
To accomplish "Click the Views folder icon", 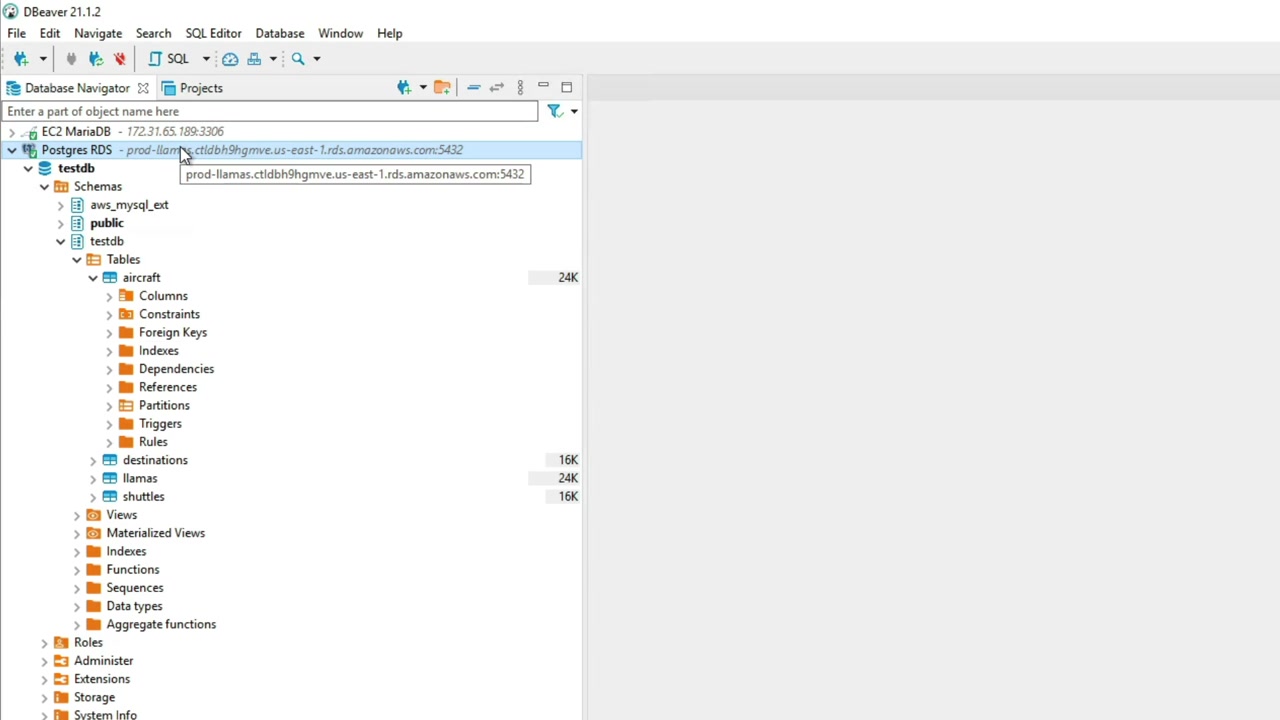I will coord(93,515).
